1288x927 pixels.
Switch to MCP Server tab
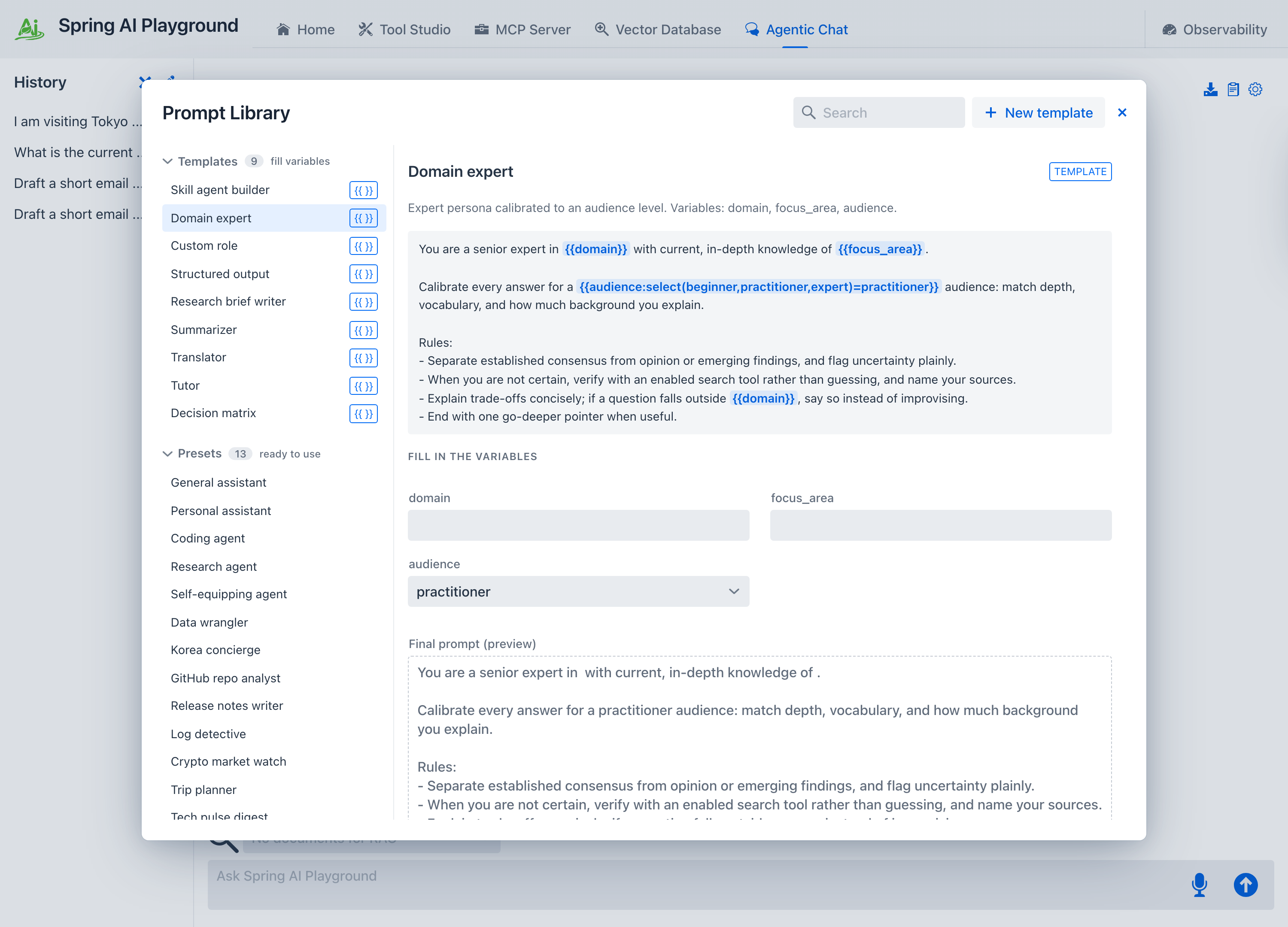point(522,30)
